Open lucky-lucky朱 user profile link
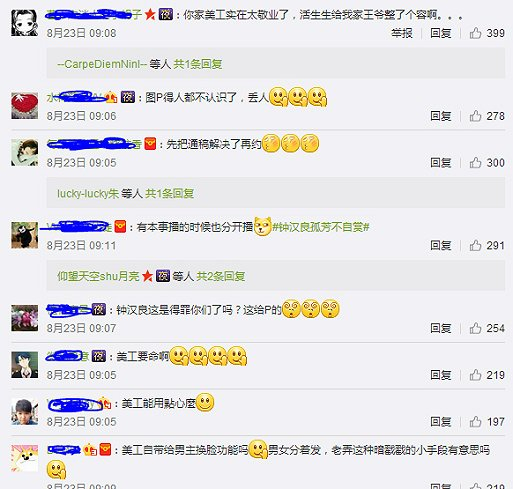This screenshot has height=489, width=513. coord(88,193)
